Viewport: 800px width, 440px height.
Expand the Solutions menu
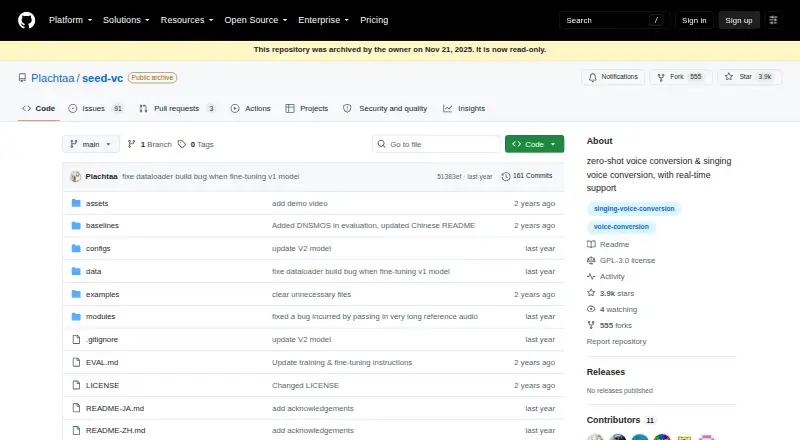coord(126,20)
